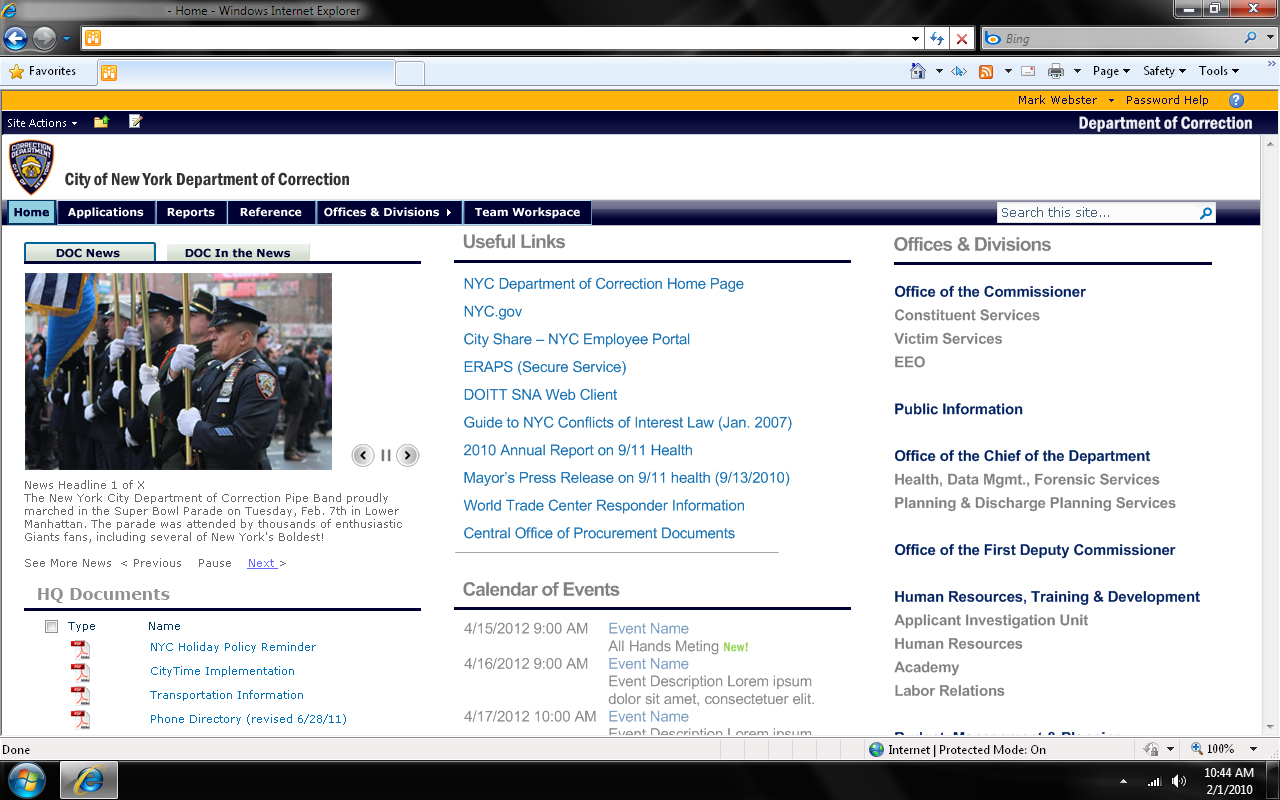Select the Applications navigation tab
The image size is (1280, 800).
[106, 212]
